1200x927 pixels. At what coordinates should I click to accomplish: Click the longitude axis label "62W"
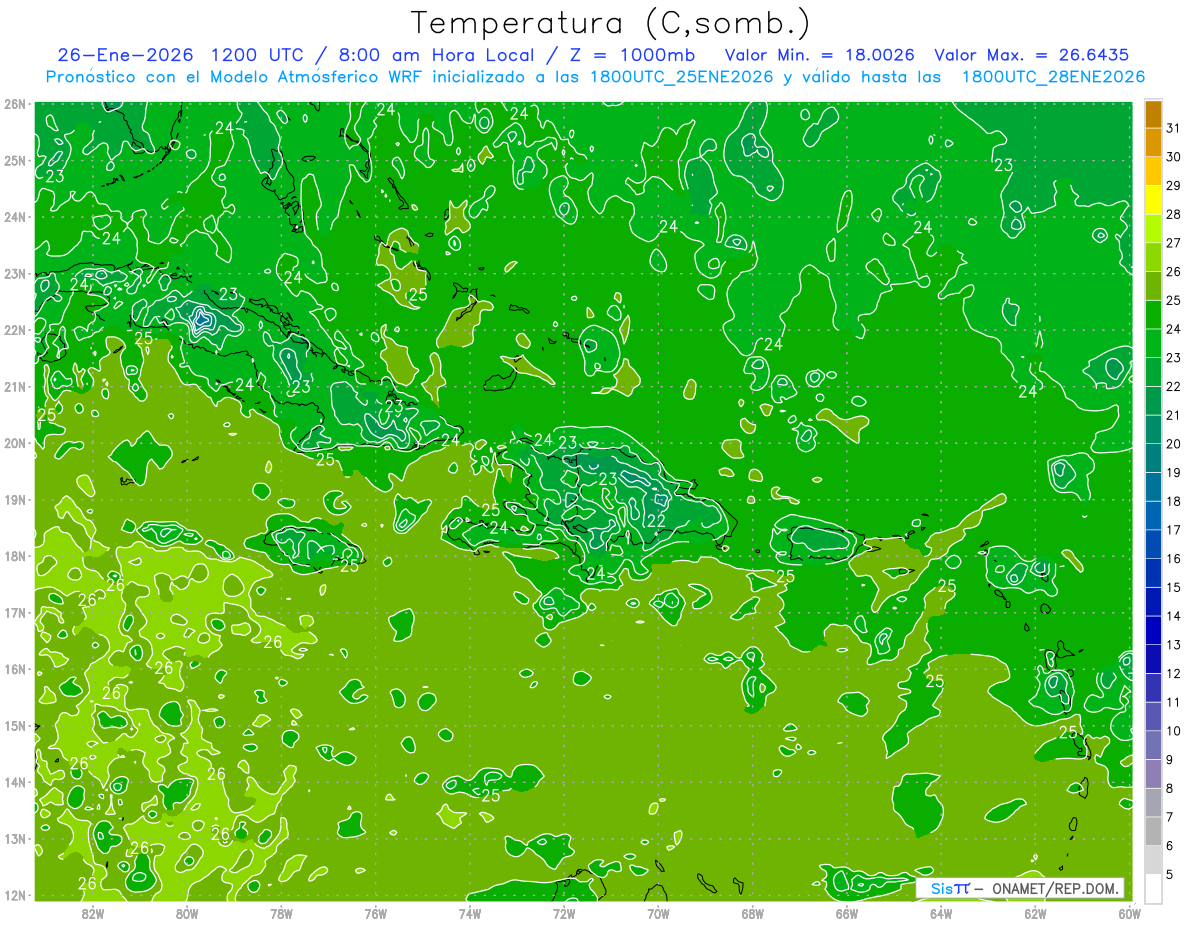click(1035, 913)
